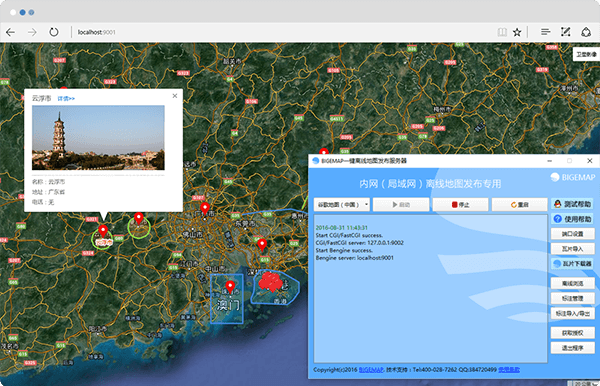Click the 退出程序 button
This screenshot has width=600, height=386.
click(x=572, y=348)
